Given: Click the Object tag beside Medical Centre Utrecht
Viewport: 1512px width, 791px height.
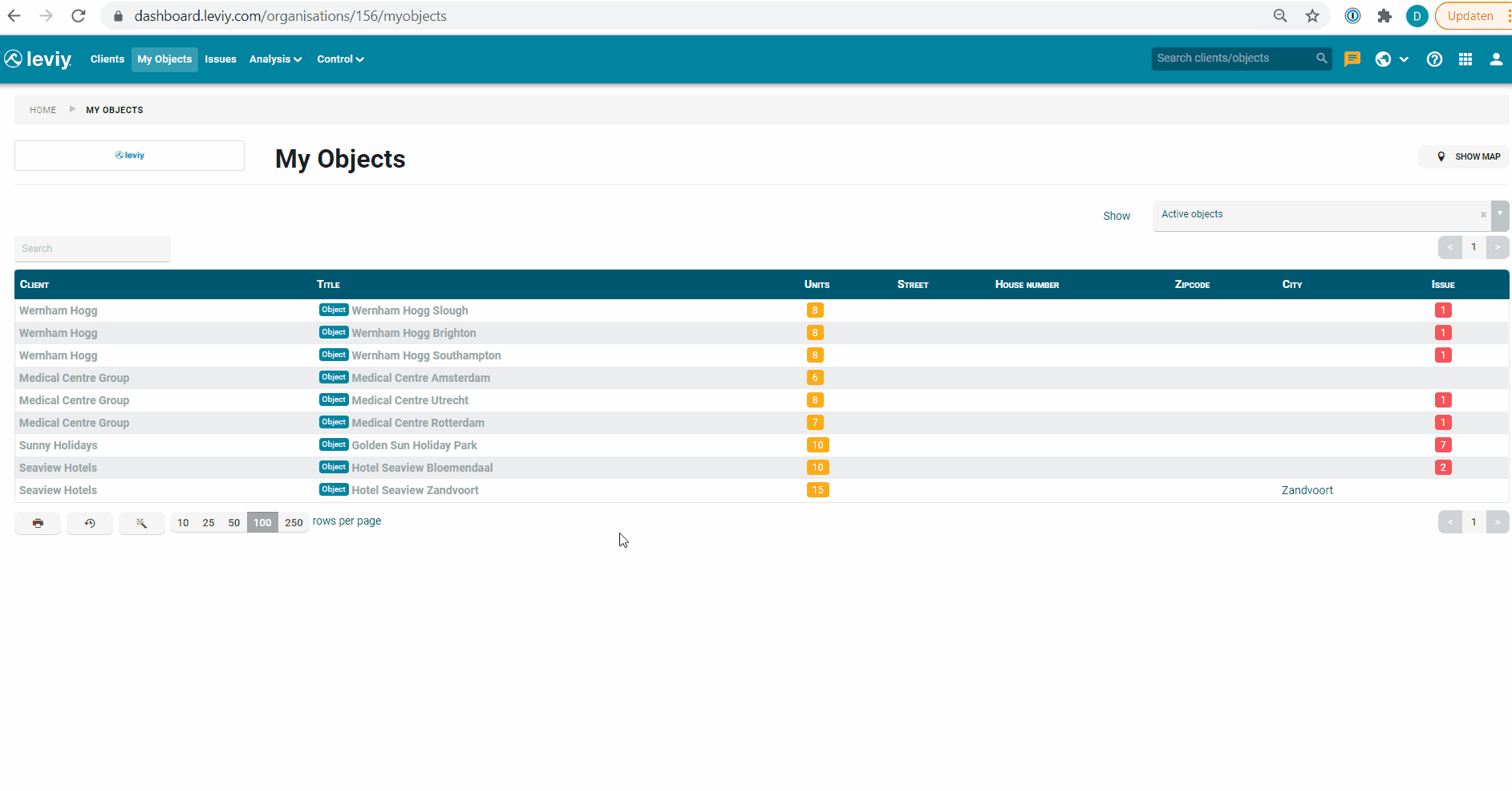Looking at the screenshot, I should [334, 400].
